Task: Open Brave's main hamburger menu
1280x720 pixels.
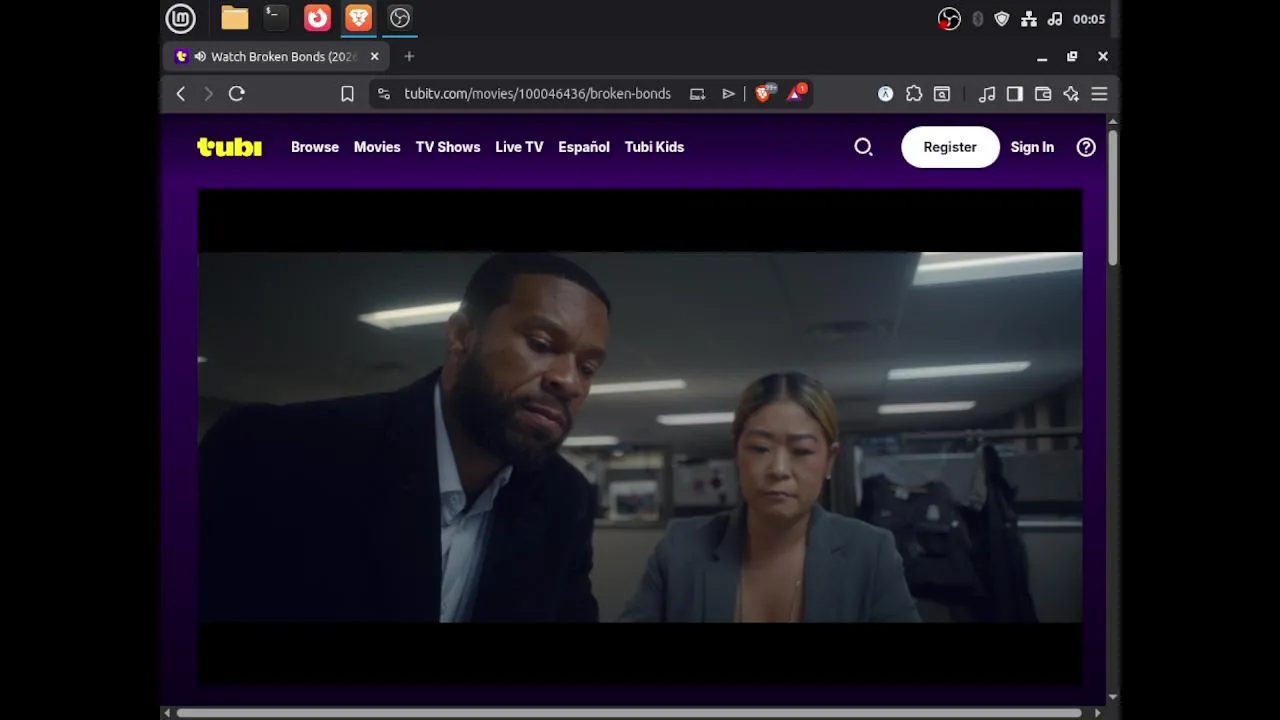Action: [x=1099, y=94]
